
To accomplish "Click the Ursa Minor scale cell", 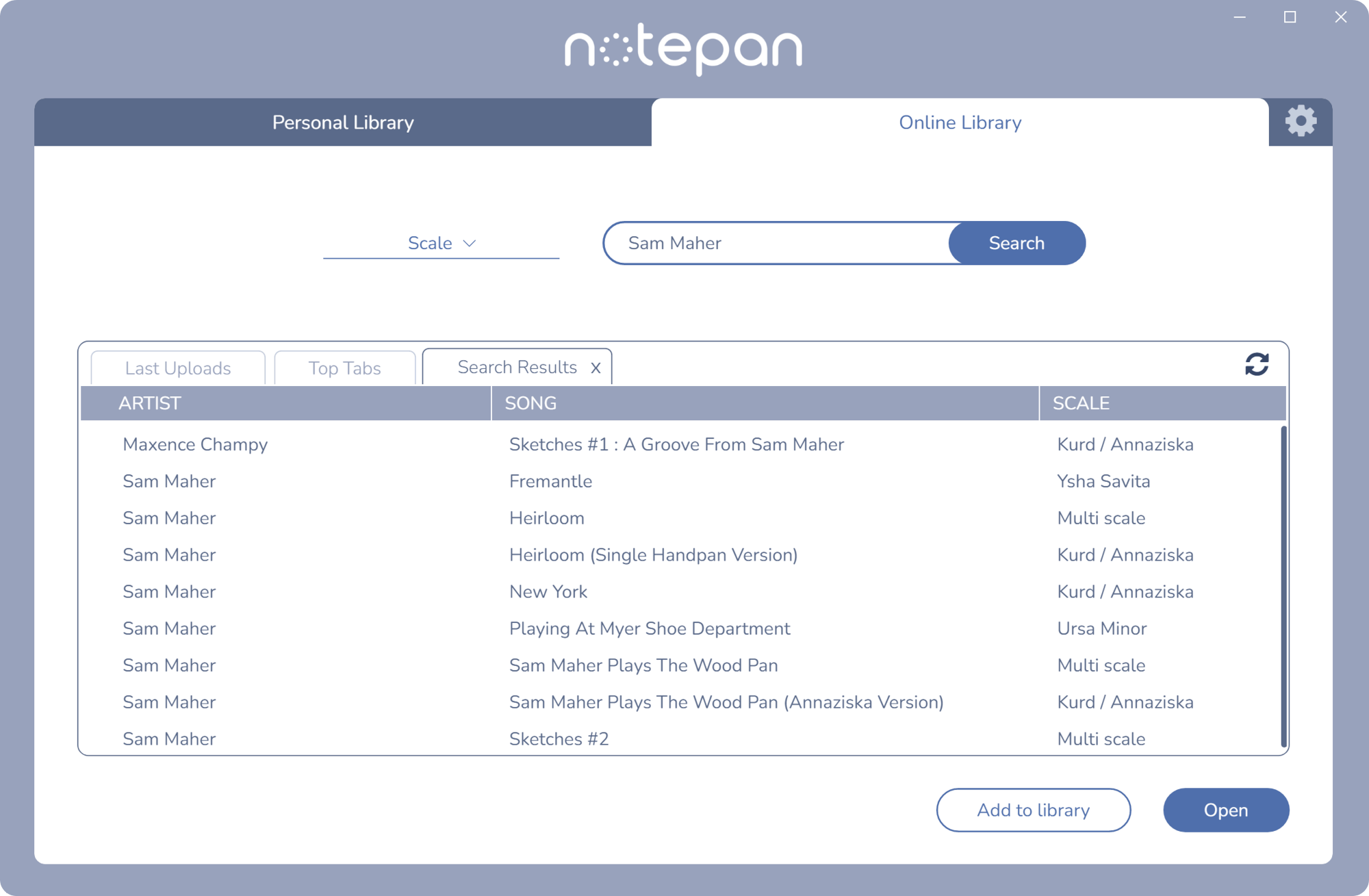I will click(1101, 629).
